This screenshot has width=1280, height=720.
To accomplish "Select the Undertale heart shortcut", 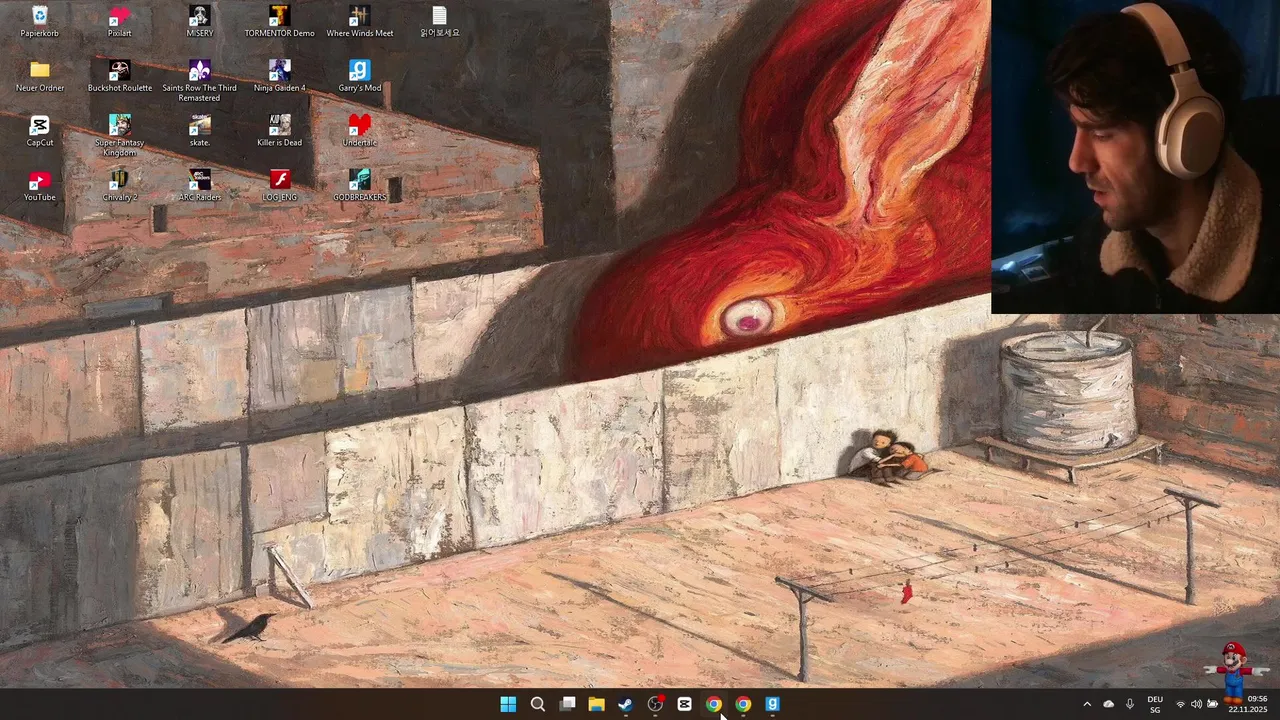I will click(x=359, y=131).
